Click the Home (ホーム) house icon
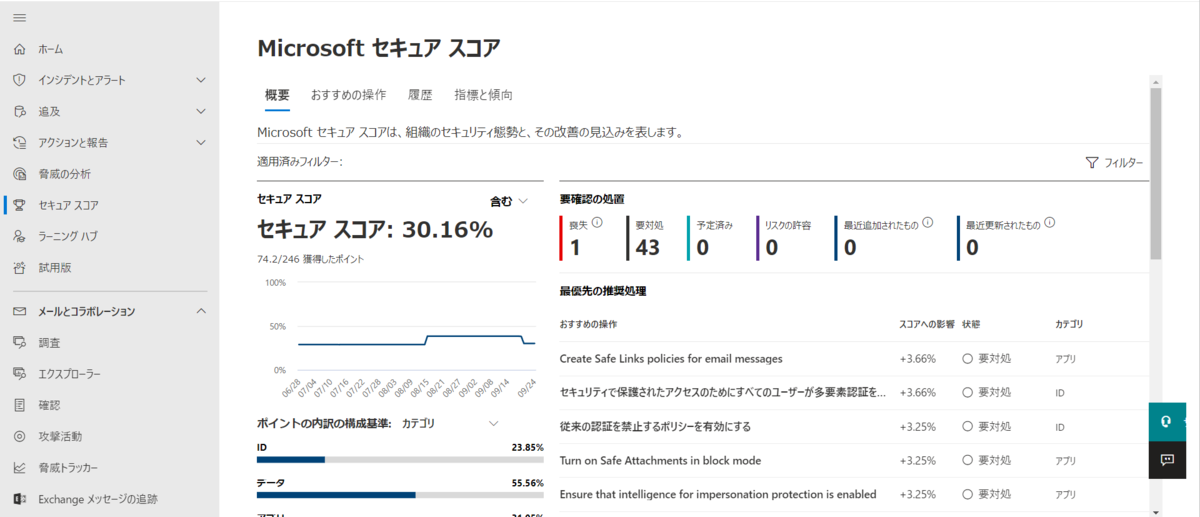The height and width of the screenshot is (517, 1200). [x=20, y=49]
